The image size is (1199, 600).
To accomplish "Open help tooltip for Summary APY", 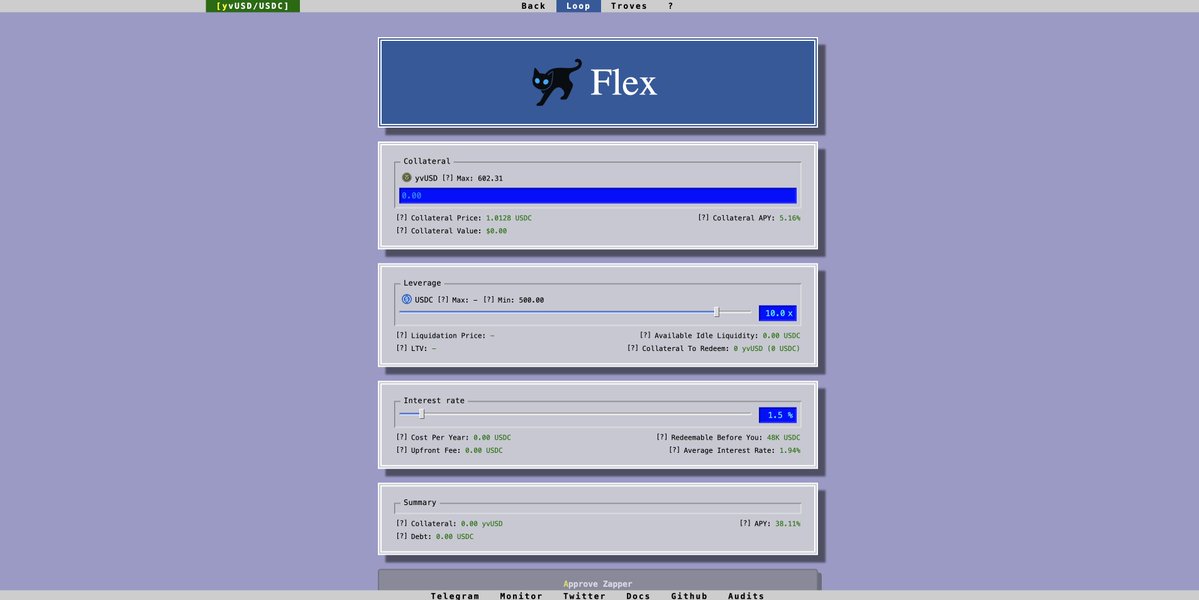I will coord(745,524).
